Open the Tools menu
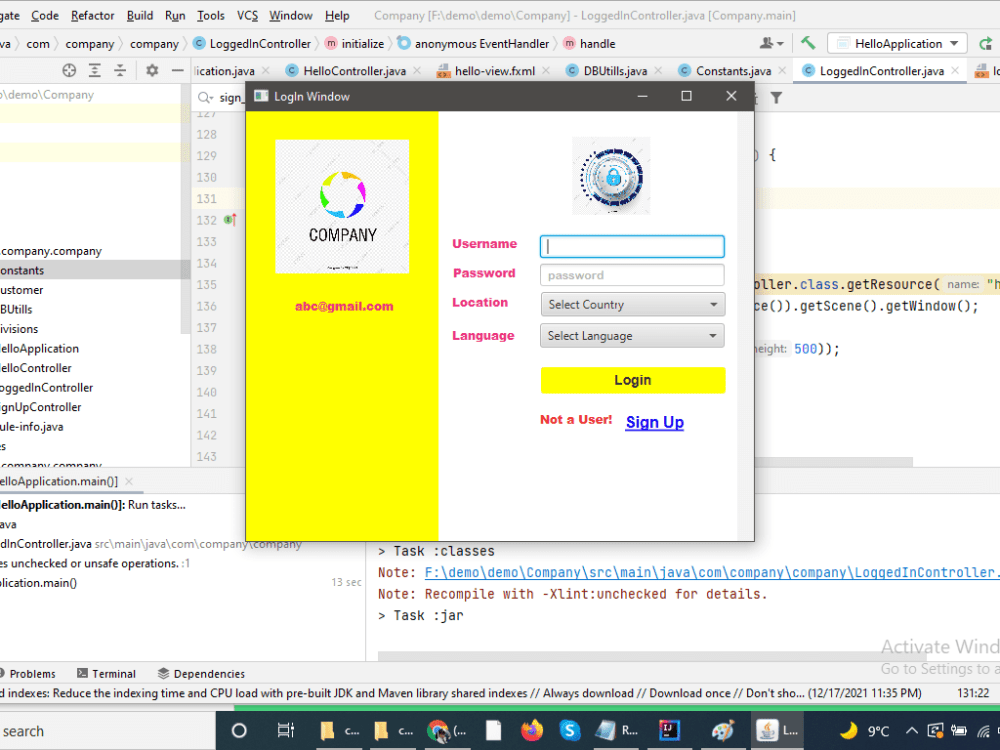The image size is (1000, 750). (x=210, y=15)
